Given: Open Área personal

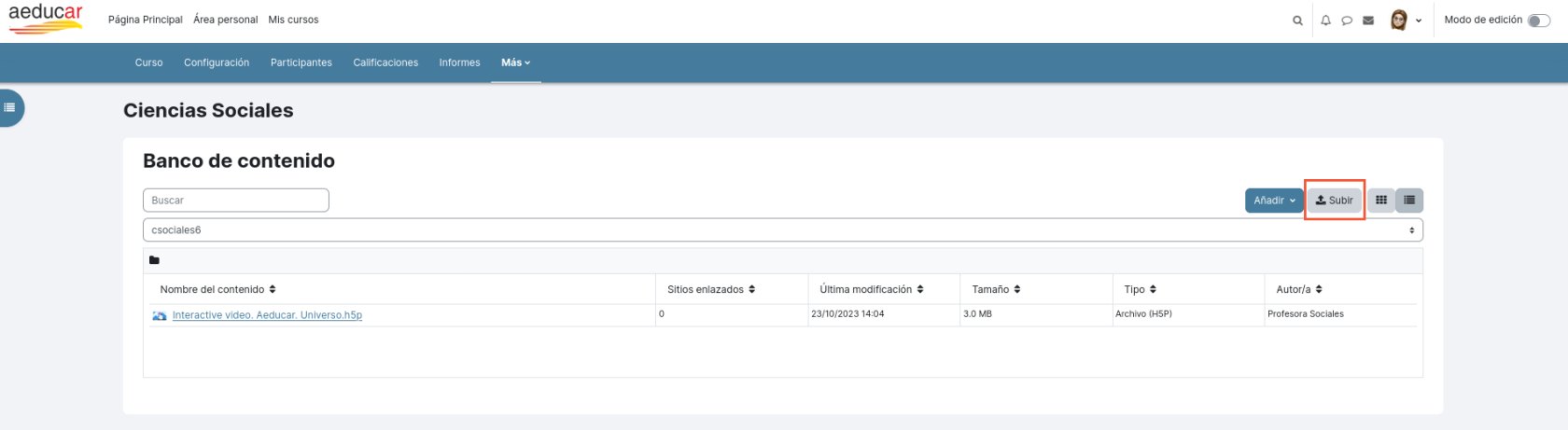Looking at the screenshot, I should pyautogui.click(x=226, y=20).
